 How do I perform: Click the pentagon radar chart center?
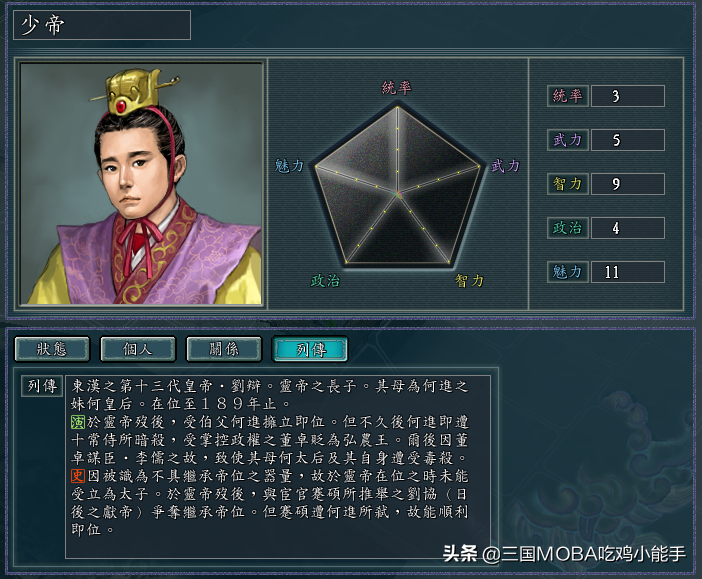point(398,194)
